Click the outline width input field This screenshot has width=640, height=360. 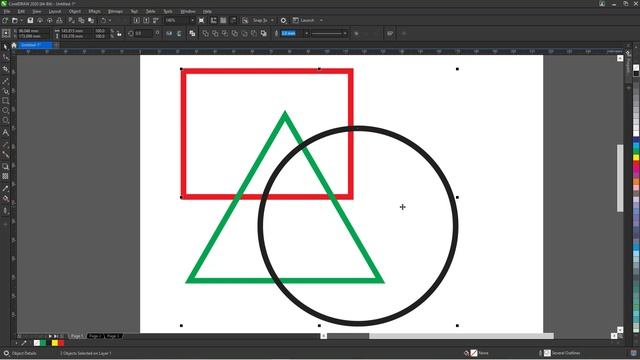pos(291,33)
